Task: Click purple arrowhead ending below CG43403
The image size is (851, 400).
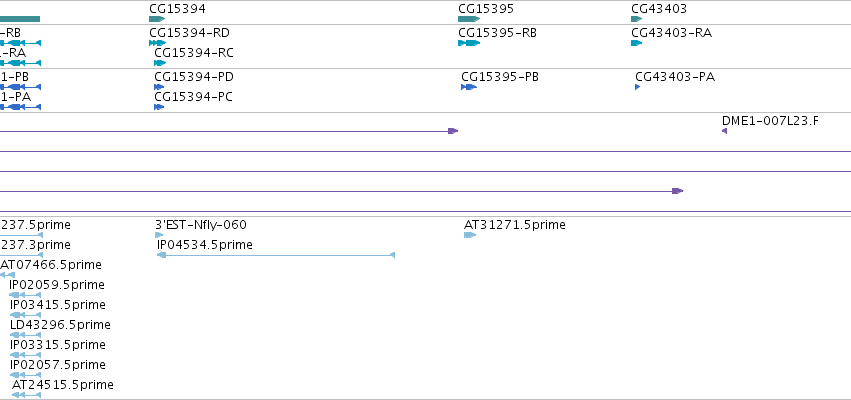Action: tap(677, 191)
